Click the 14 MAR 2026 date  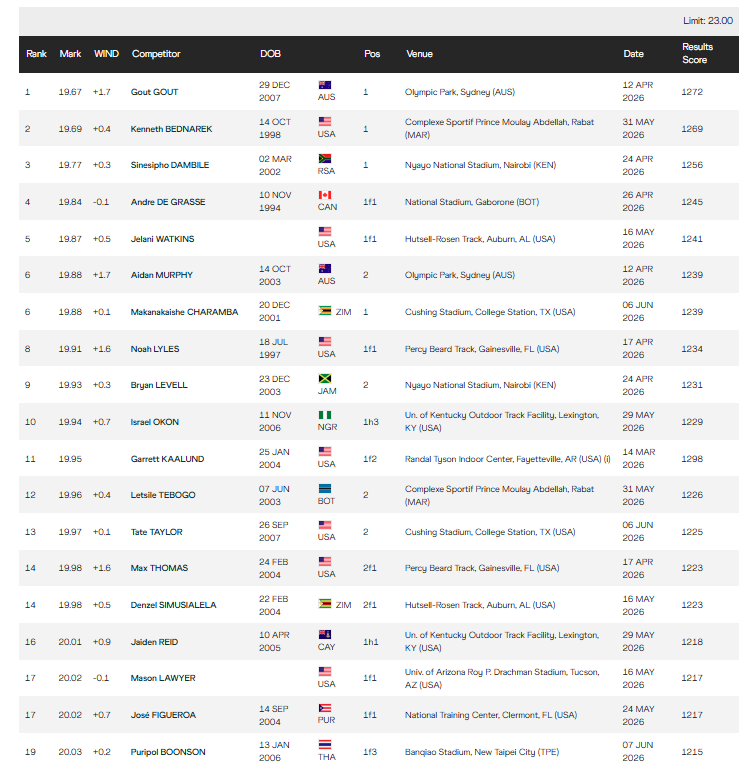click(638, 458)
